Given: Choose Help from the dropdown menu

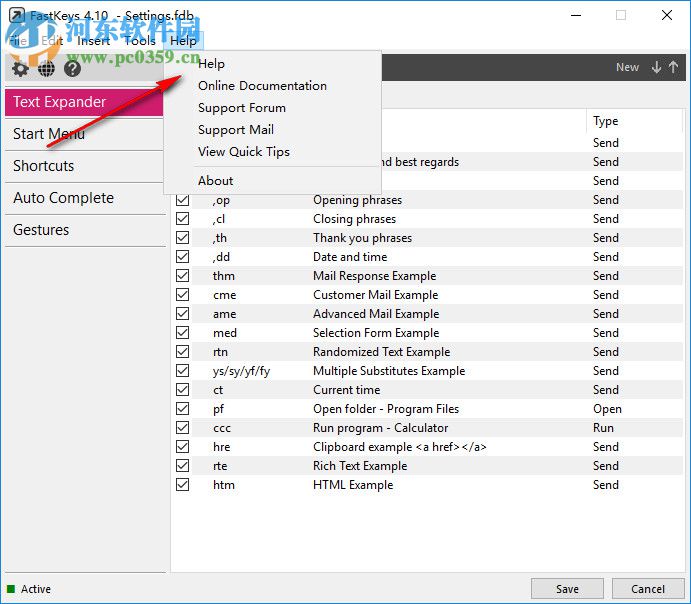Looking at the screenshot, I should pos(212,64).
